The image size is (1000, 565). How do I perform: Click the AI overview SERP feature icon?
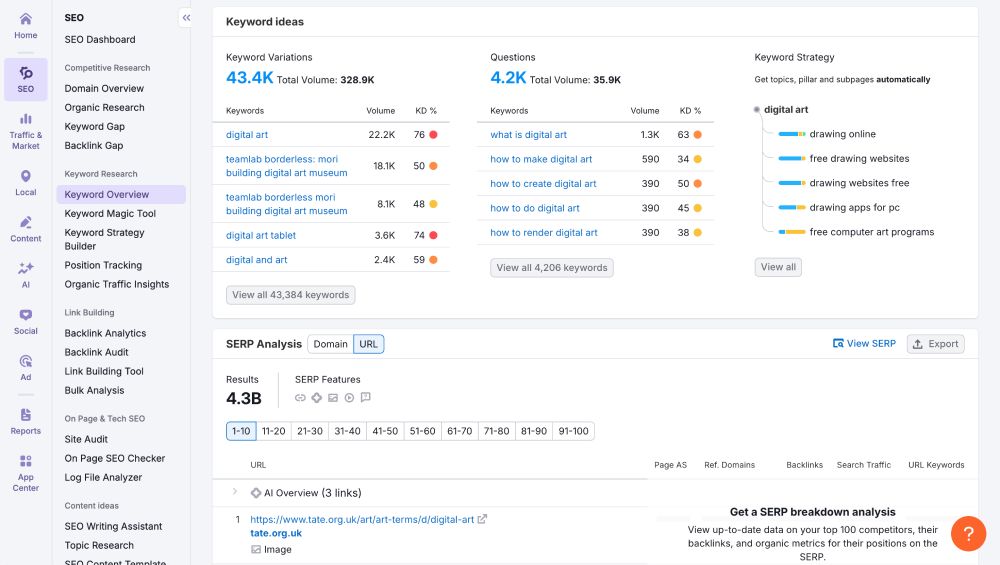point(316,398)
